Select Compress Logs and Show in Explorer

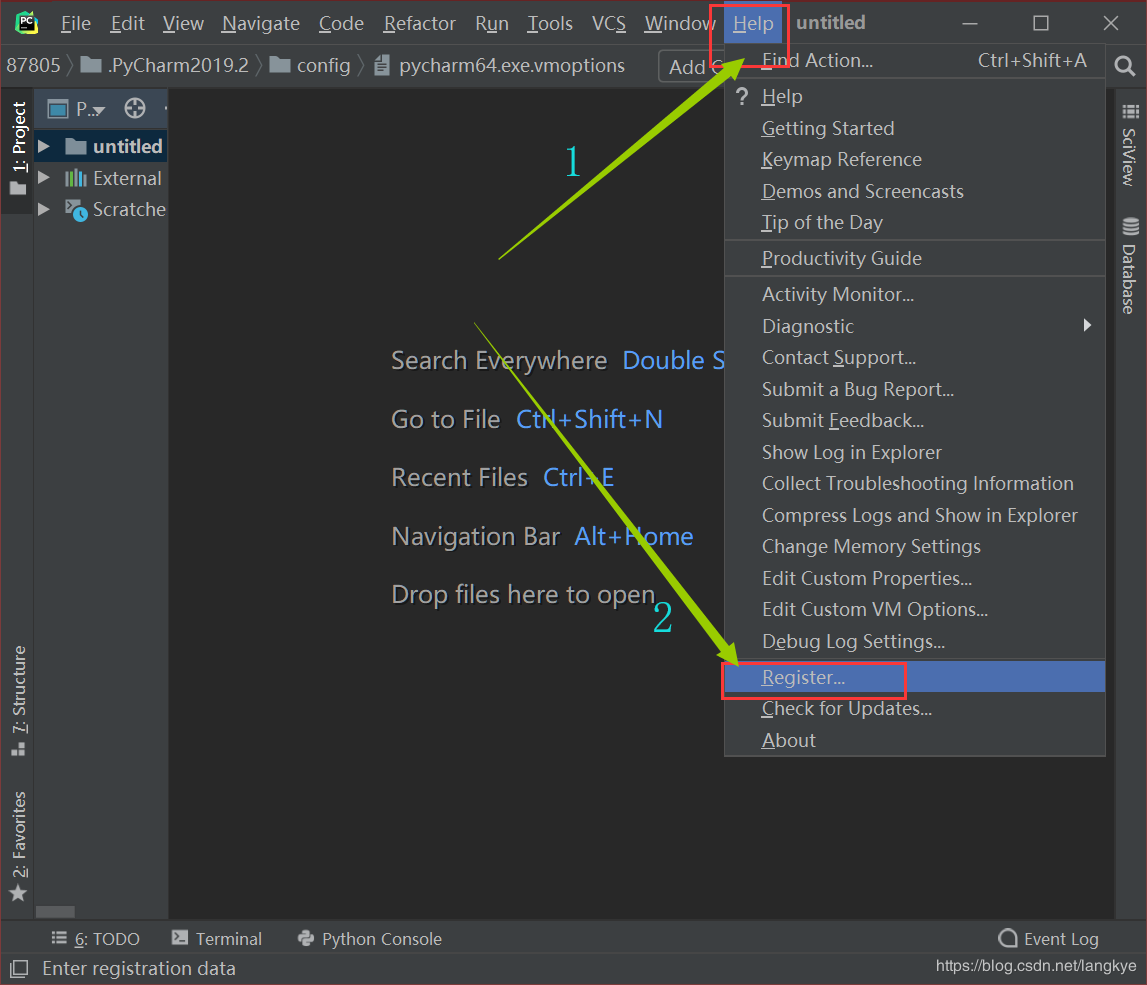pyautogui.click(x=914, y=515)
